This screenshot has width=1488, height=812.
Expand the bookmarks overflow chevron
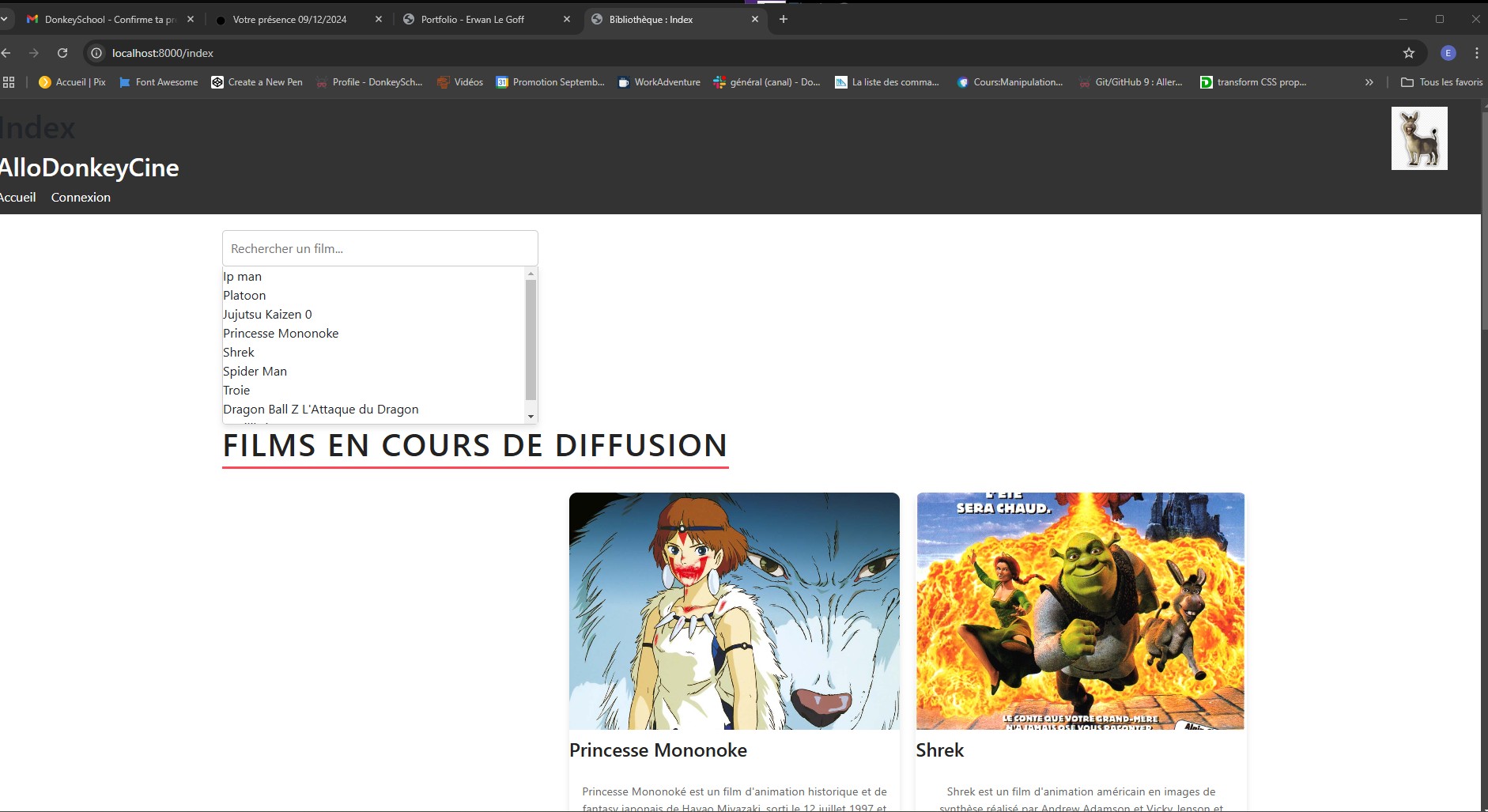point(1369,81)
